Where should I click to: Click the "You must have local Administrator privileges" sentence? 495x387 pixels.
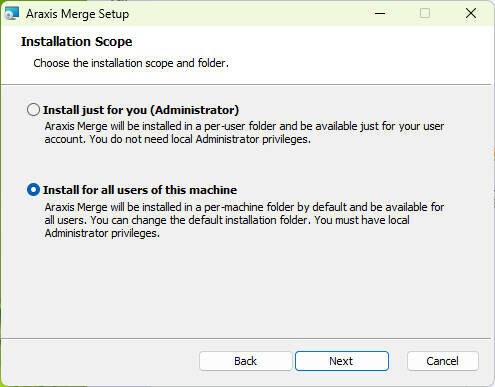click(227, 227)
